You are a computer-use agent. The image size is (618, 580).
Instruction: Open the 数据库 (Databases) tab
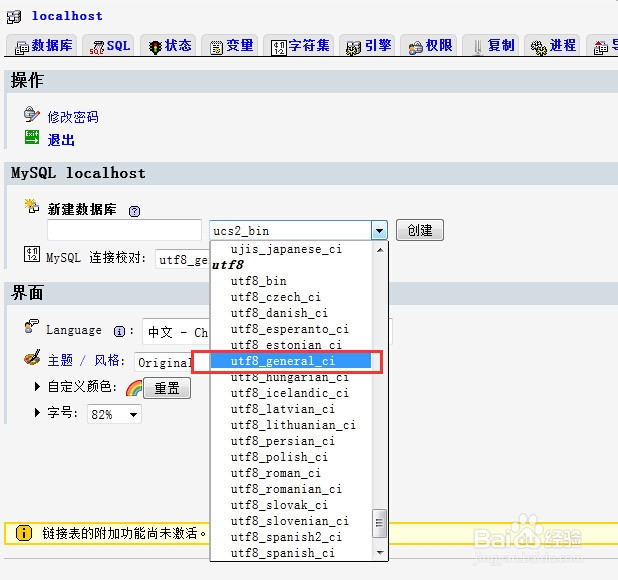point(41,46)
